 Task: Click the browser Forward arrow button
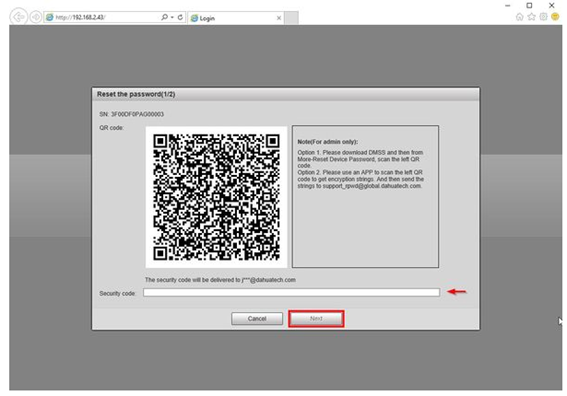pyautogui.click(x=35, y=17)
